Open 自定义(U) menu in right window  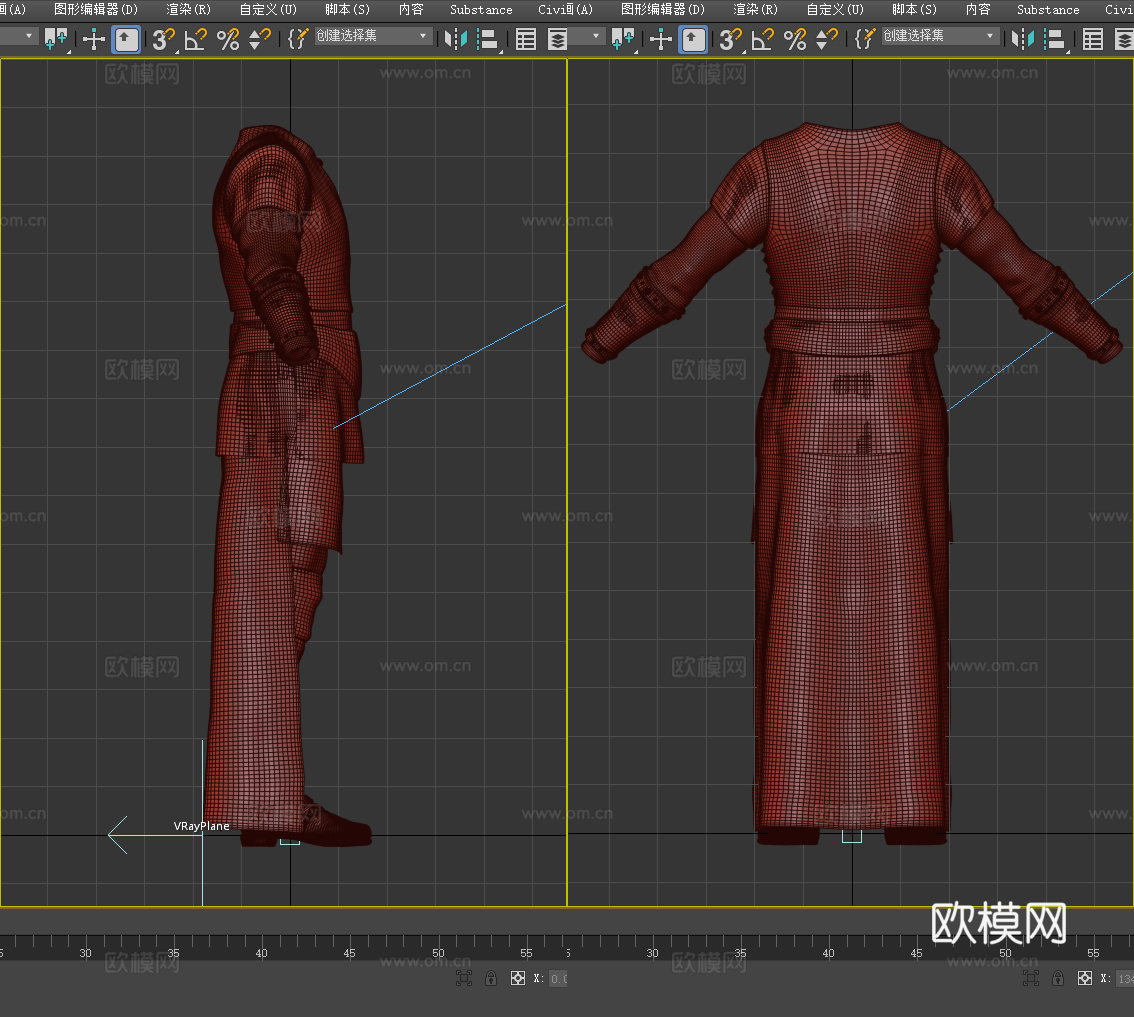(x=835, y=9)
